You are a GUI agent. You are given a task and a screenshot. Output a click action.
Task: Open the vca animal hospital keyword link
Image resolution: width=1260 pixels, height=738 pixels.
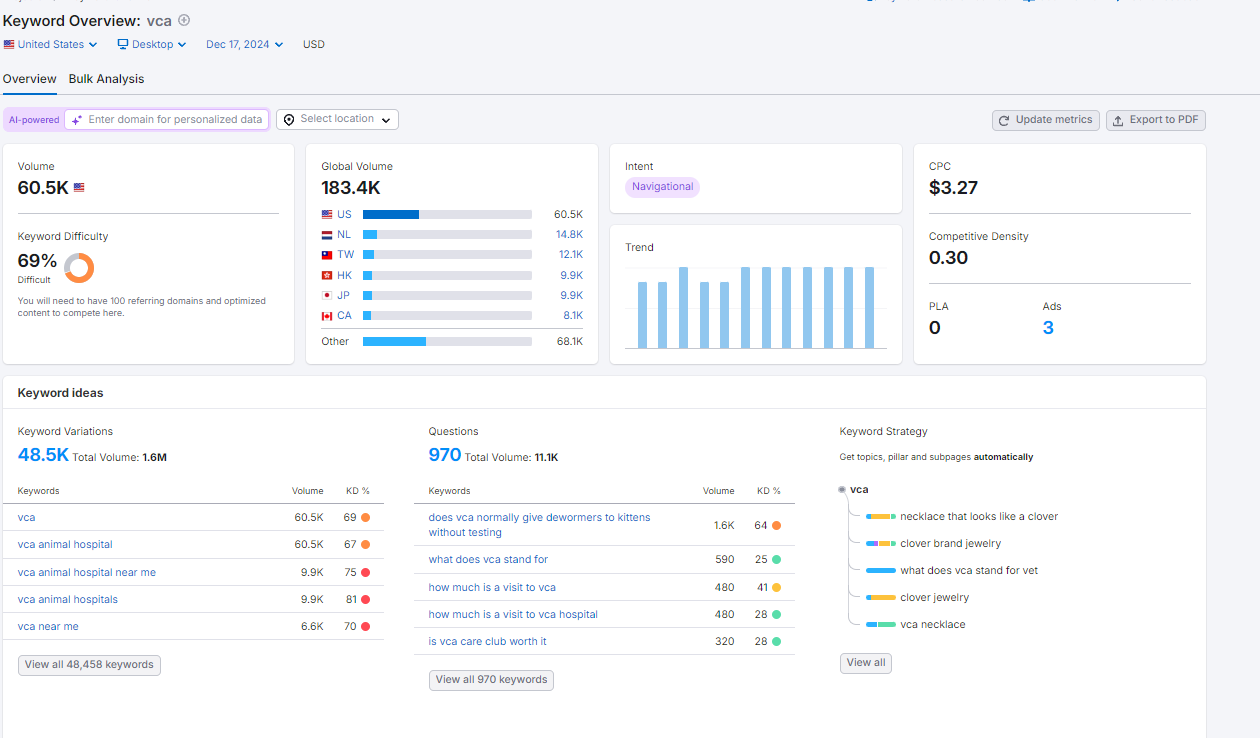(x=65, y=545)
